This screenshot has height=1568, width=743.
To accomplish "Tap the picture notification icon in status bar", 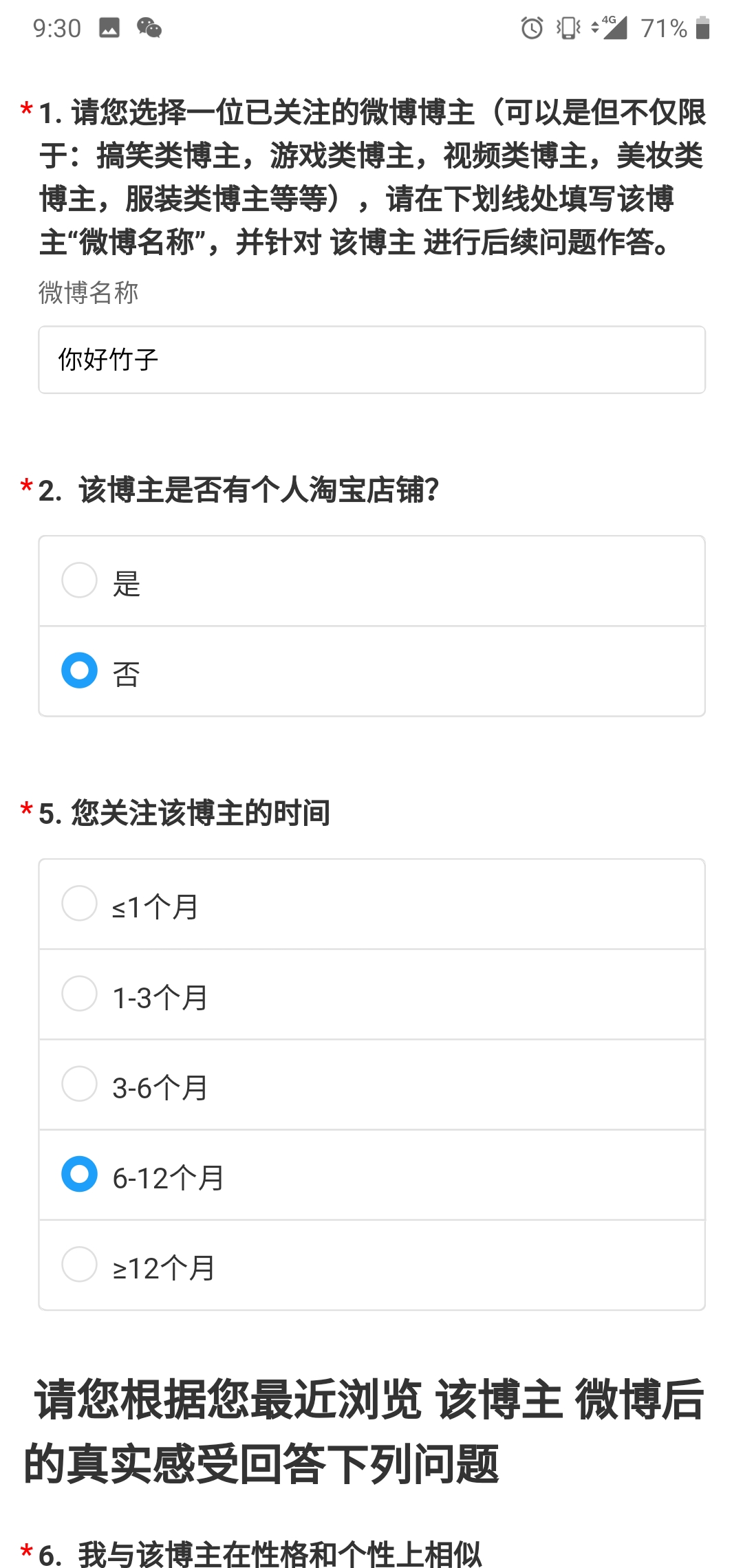I will (109, 28).
